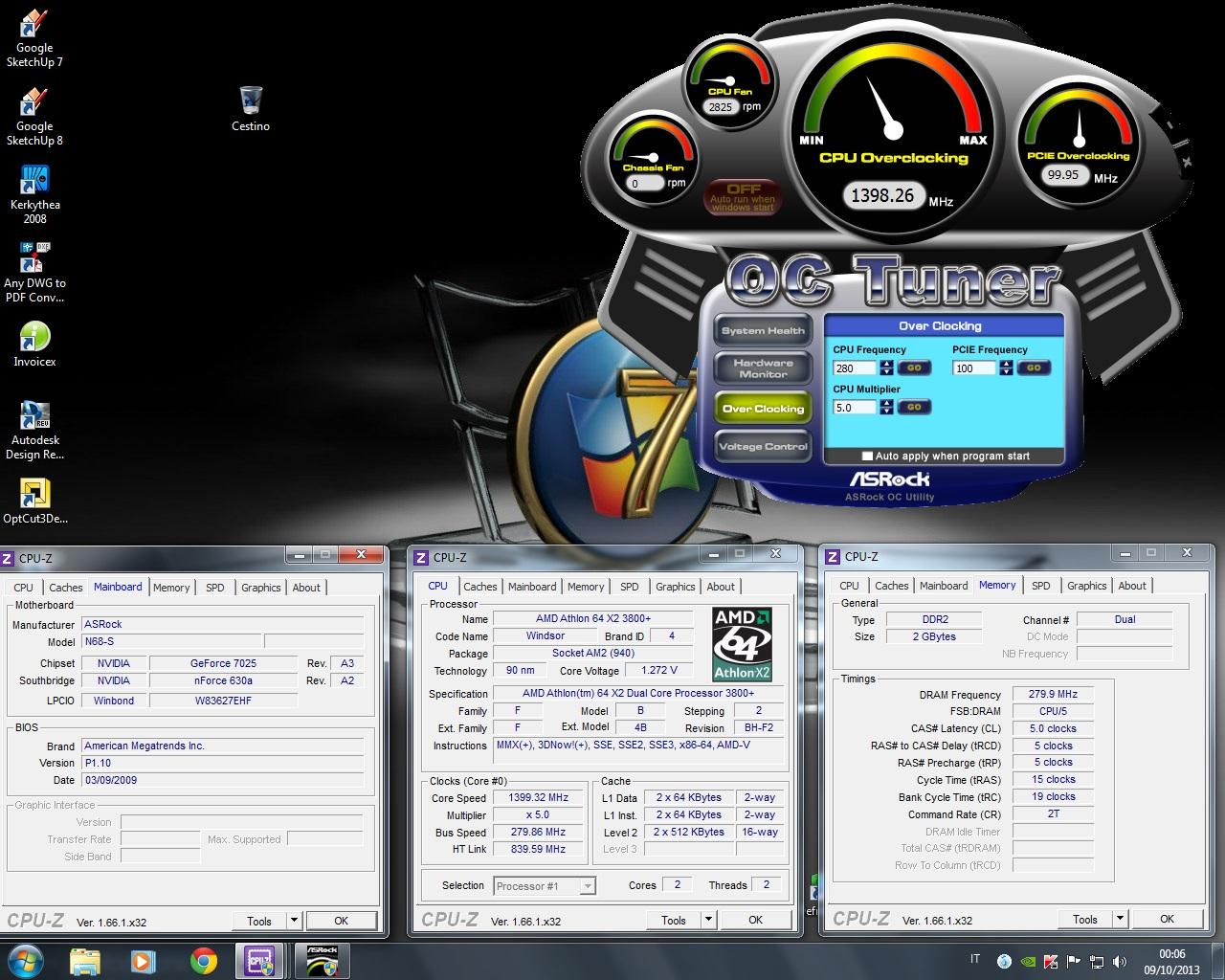The height and width of the screenshot is (980, 1225).
Task: Open the Google SketchUp 8 desktop shortcut
Action: (34, 117)
